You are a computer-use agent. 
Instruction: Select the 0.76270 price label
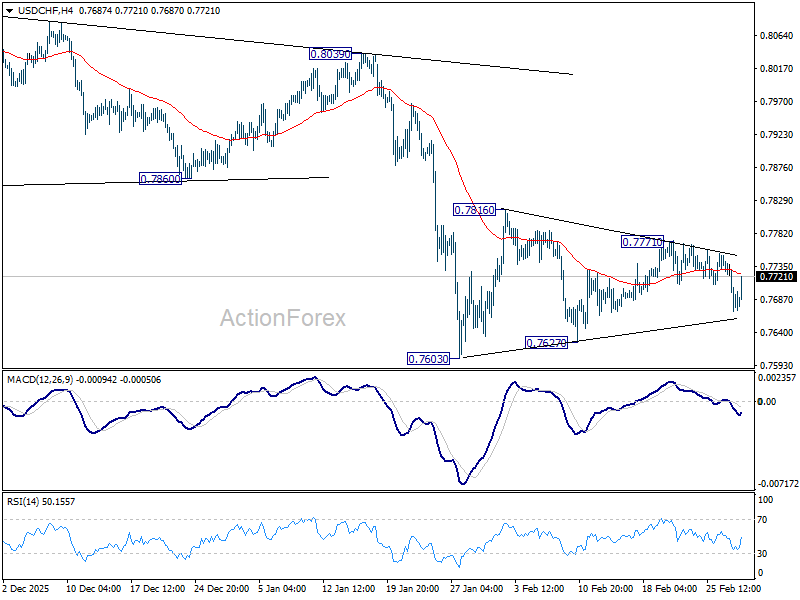(546, 343)
